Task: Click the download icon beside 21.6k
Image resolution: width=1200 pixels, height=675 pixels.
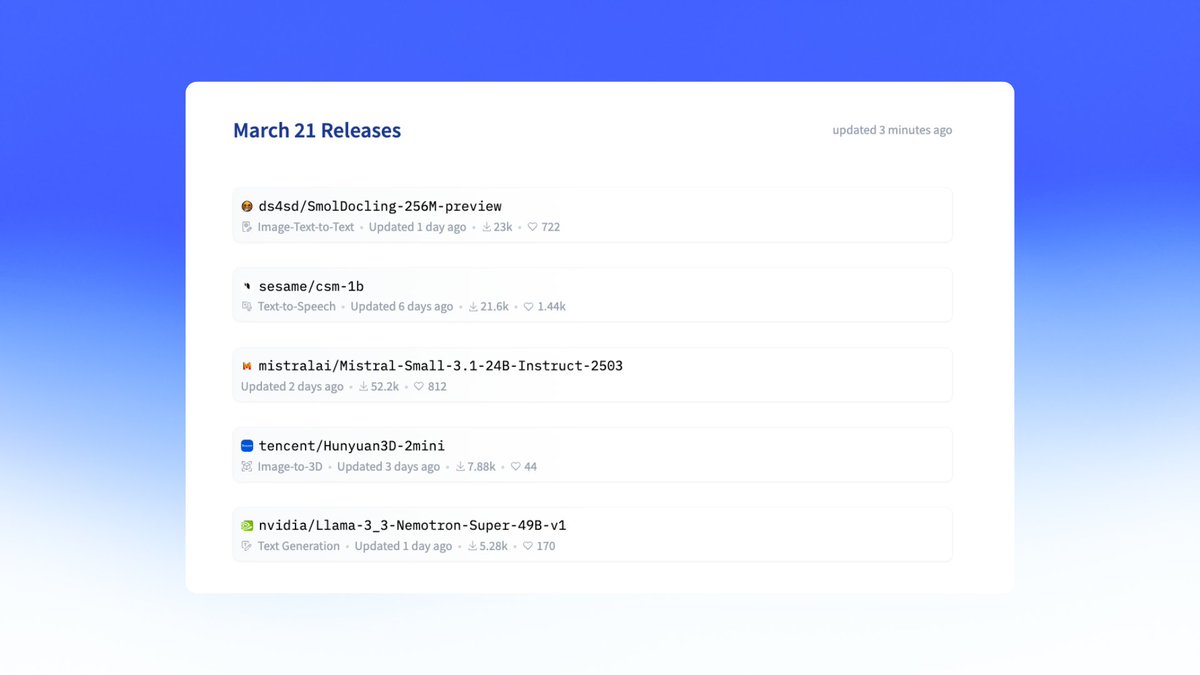Action: (474, 307)
